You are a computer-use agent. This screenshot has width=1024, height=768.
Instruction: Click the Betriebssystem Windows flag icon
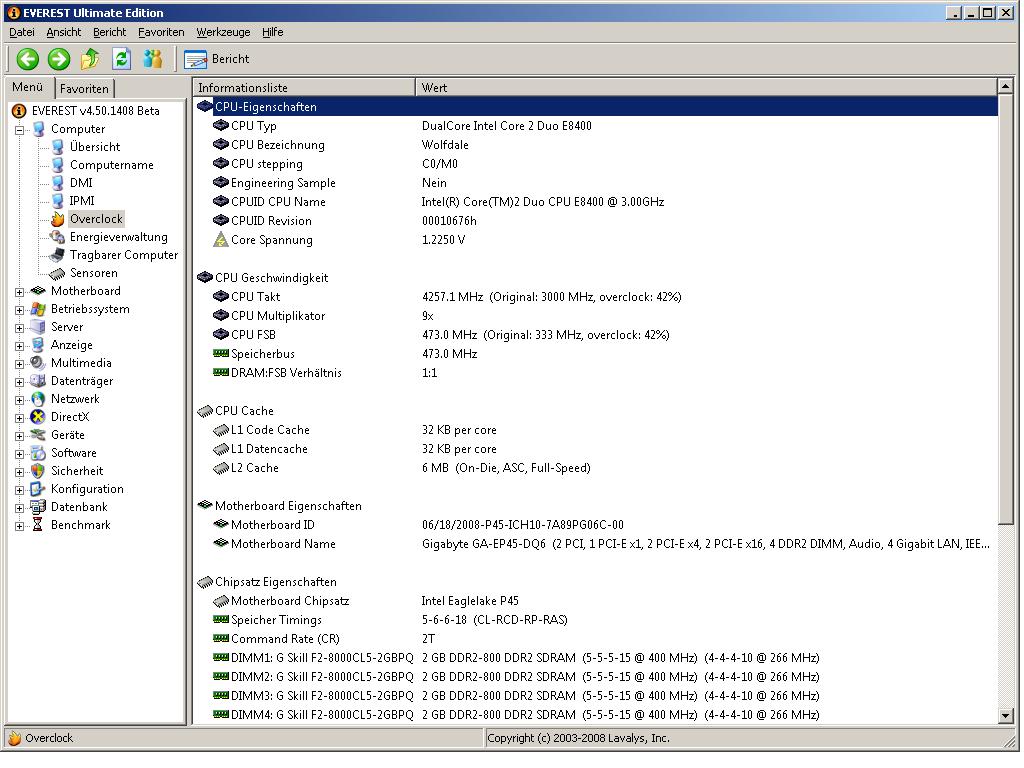pos(39,310)
